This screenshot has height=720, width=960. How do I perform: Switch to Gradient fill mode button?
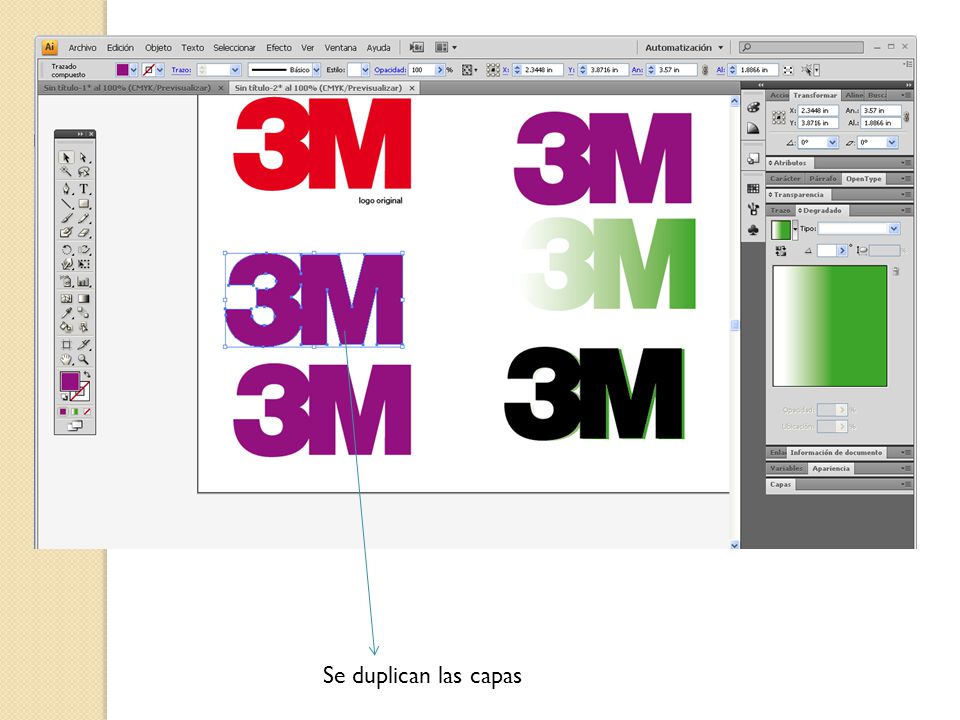75,412
